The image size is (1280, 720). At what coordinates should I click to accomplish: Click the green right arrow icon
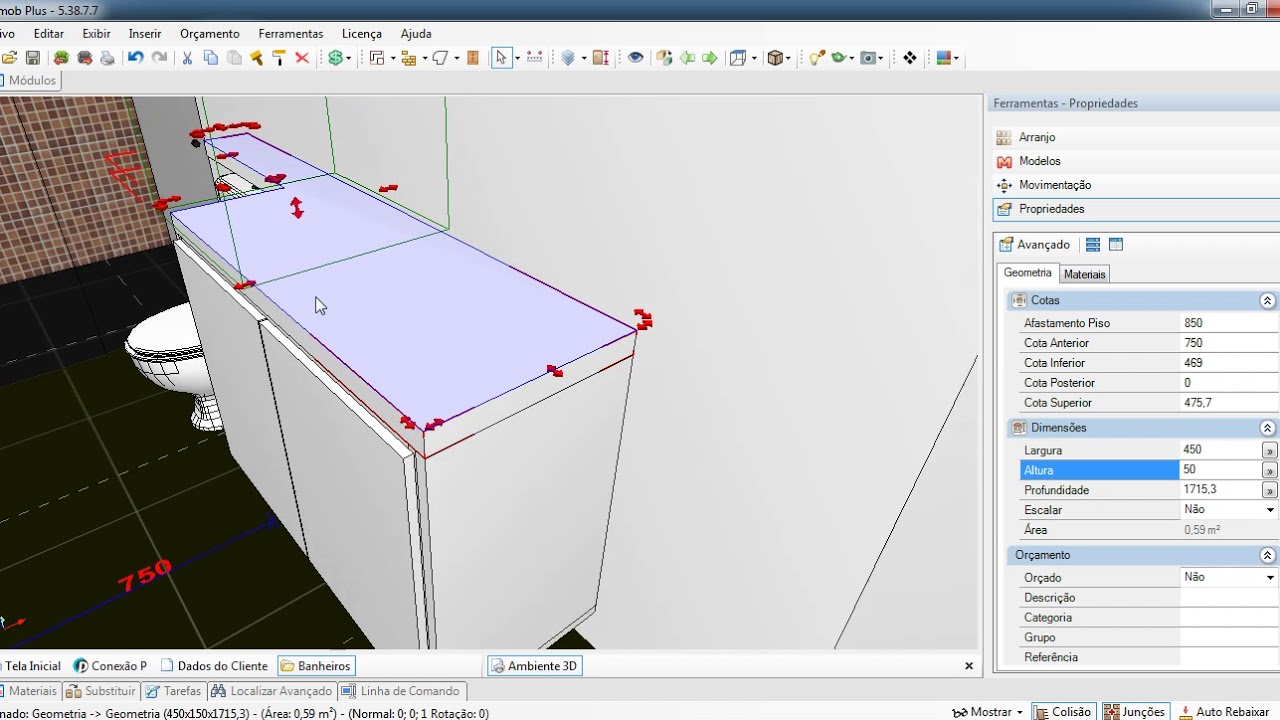click(x=710, y=58)
